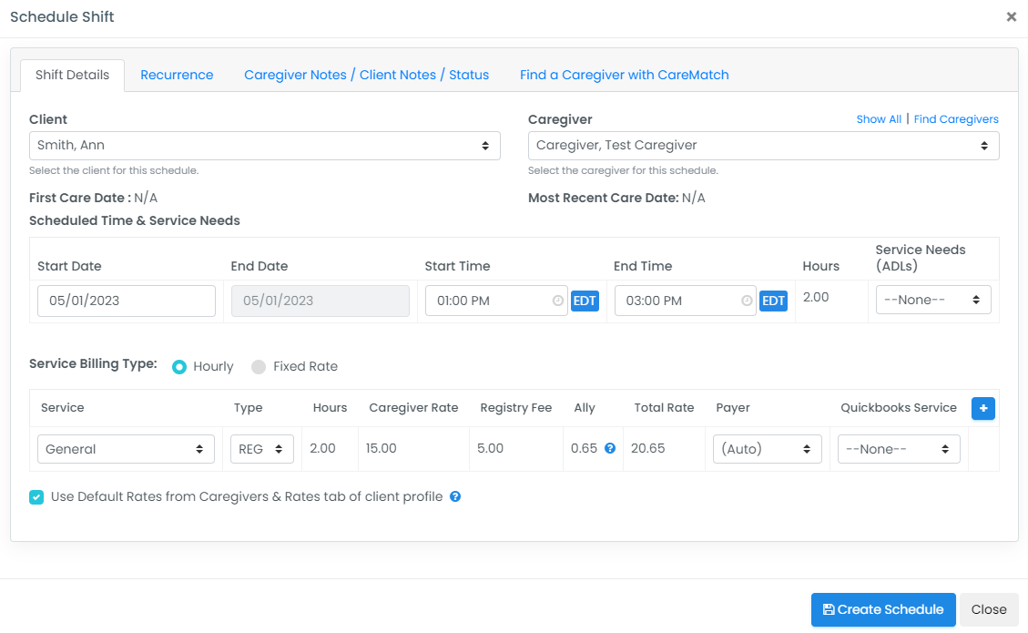The width and height of the screenshot is (1028, 633).
Task: Click the Close button at the bottom
Action: [989, 609]
